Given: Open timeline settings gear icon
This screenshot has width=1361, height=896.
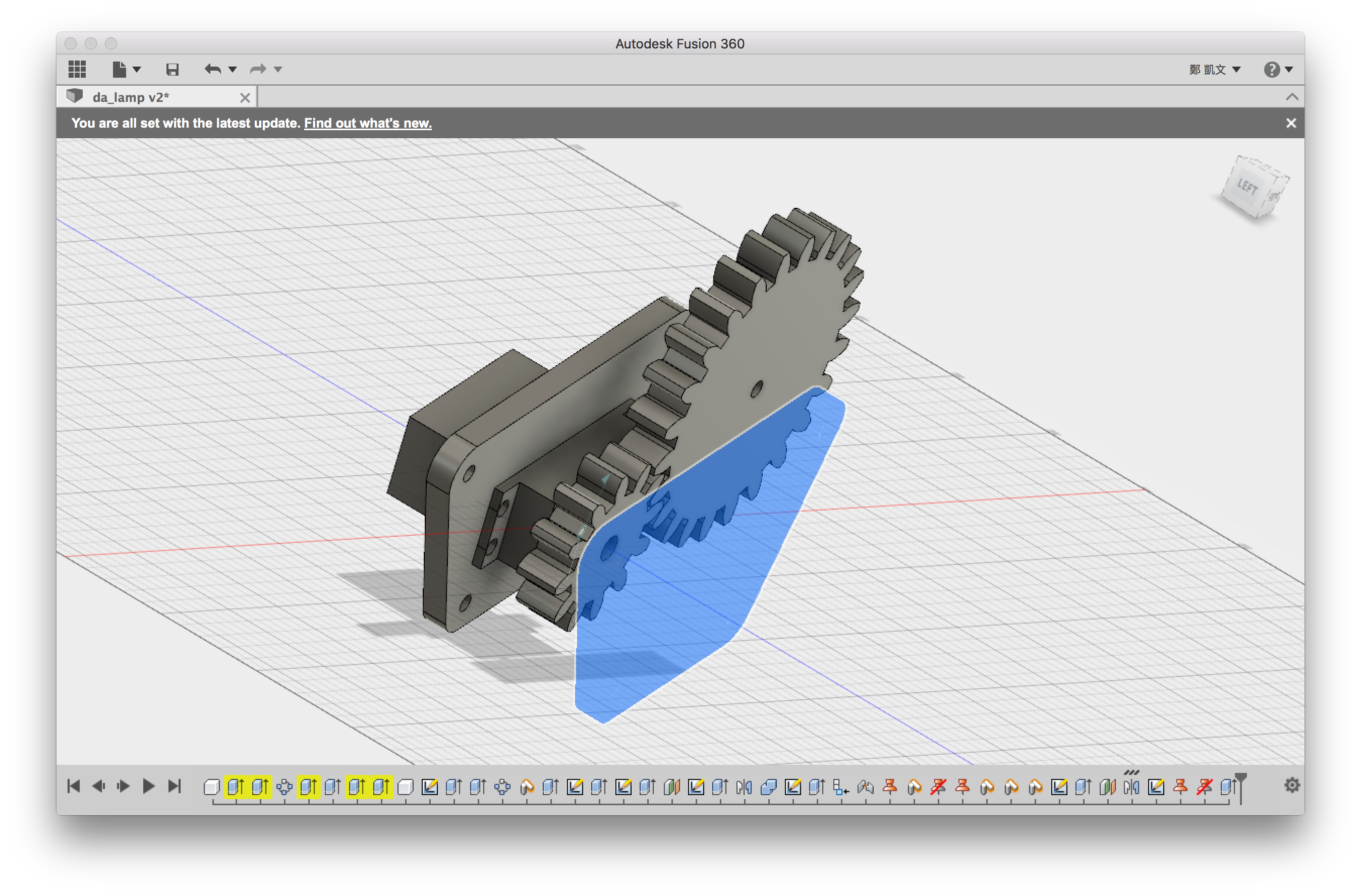Looking at the screenshot, I should [1292, 785].
